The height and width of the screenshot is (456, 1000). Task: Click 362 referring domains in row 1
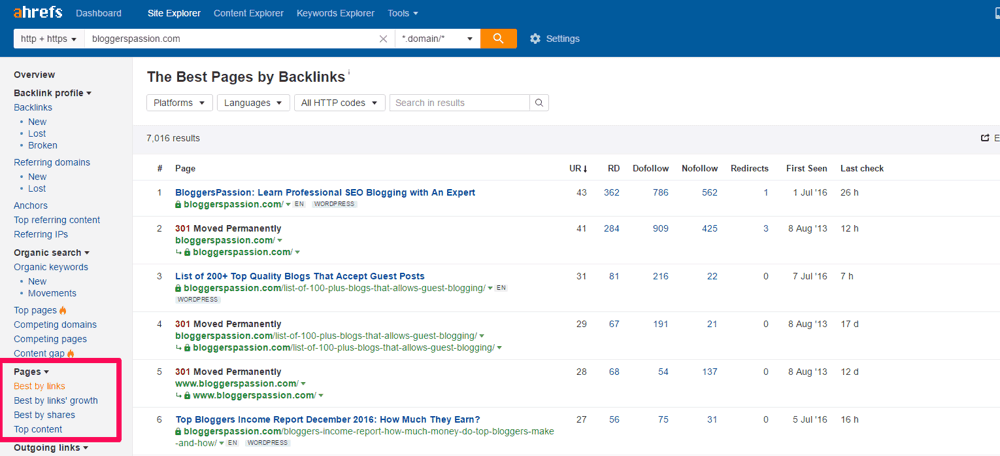(611, 193)
